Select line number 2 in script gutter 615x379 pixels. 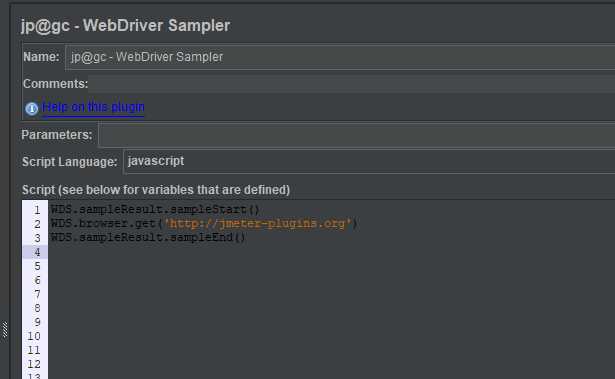coord(37,224)
